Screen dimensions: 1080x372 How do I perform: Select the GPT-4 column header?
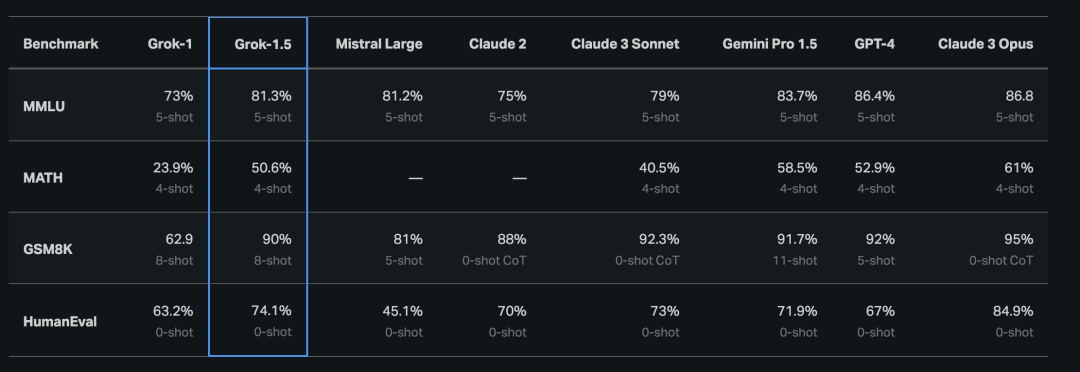coord(875,44)
